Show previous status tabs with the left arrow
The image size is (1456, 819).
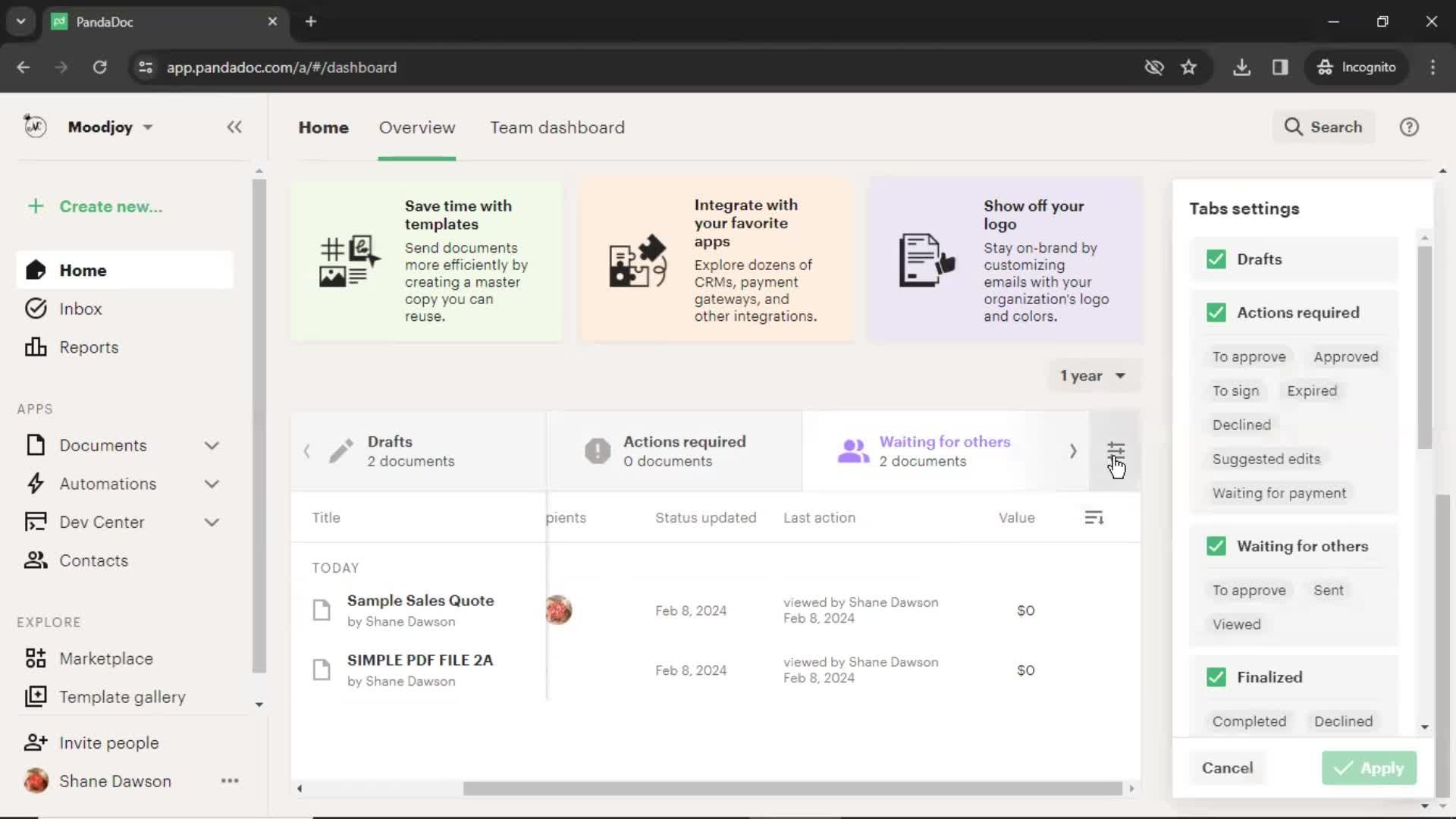(x=306, y=451)
